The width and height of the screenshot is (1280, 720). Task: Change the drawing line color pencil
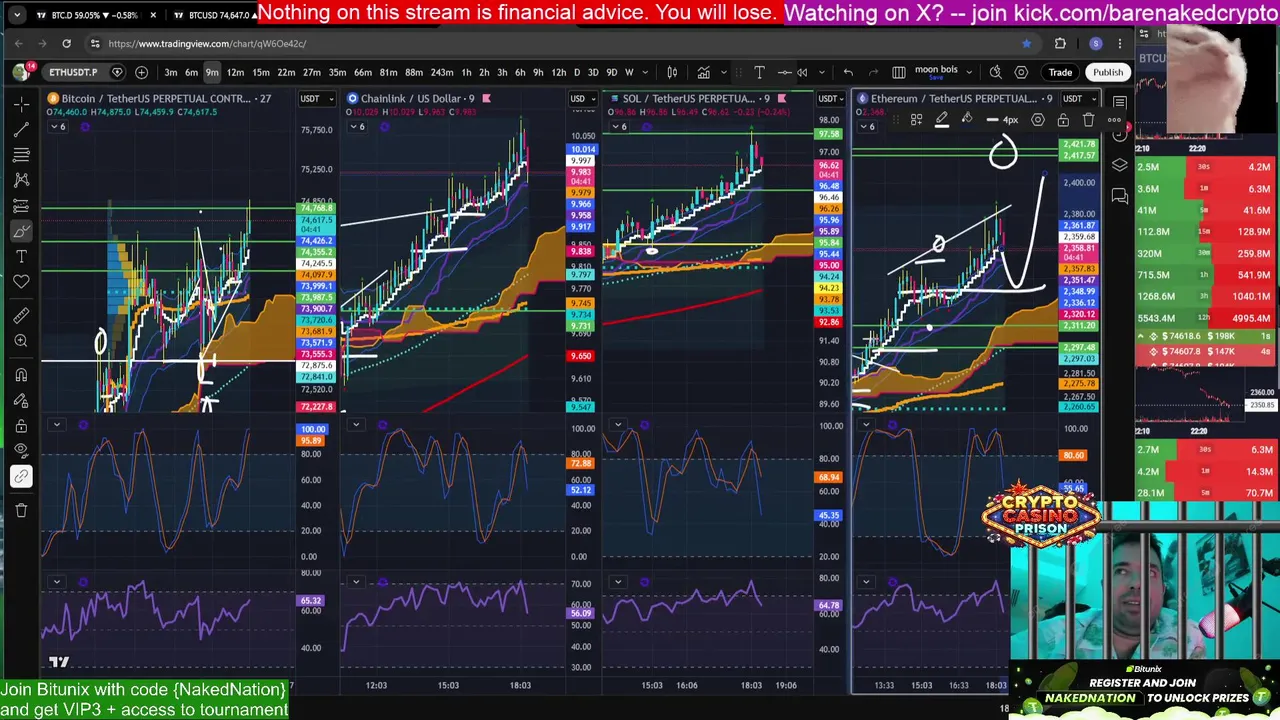[x=941, y=120]
